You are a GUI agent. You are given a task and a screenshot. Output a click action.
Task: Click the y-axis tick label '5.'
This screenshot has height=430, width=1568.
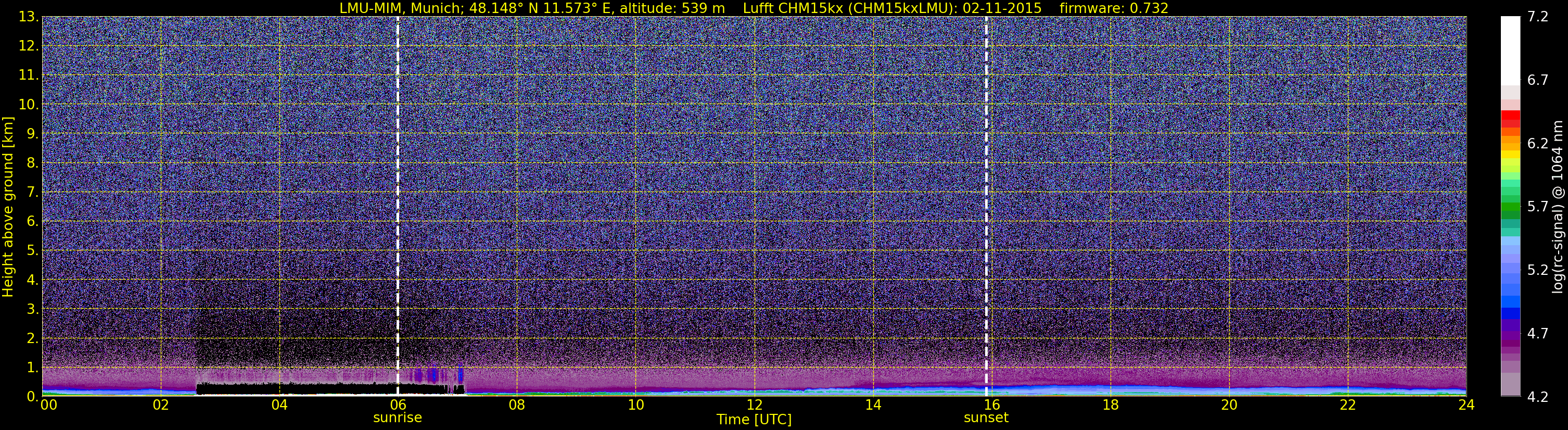click(32, 250)
